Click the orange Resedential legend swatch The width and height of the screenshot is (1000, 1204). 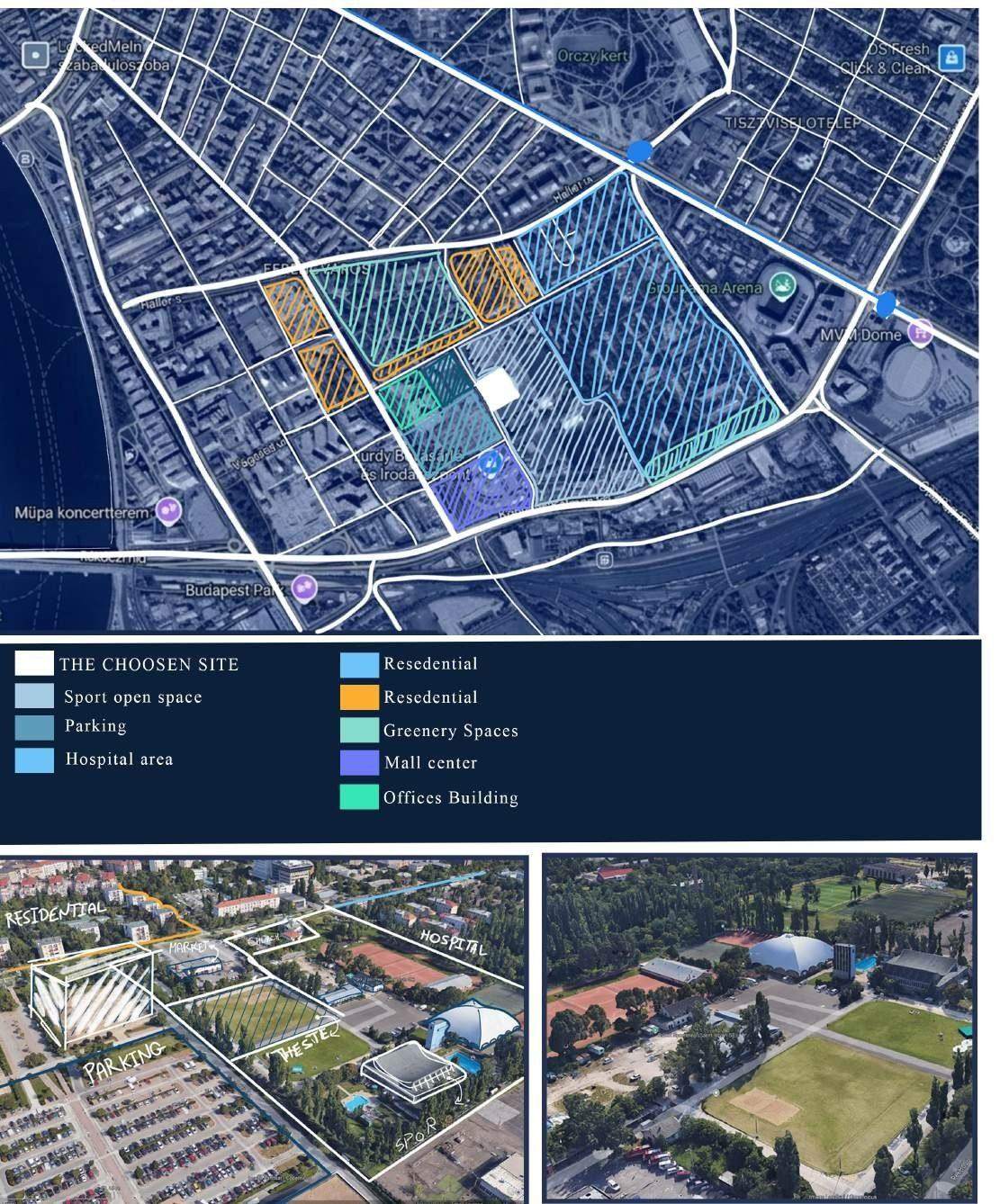pos(359,697)
